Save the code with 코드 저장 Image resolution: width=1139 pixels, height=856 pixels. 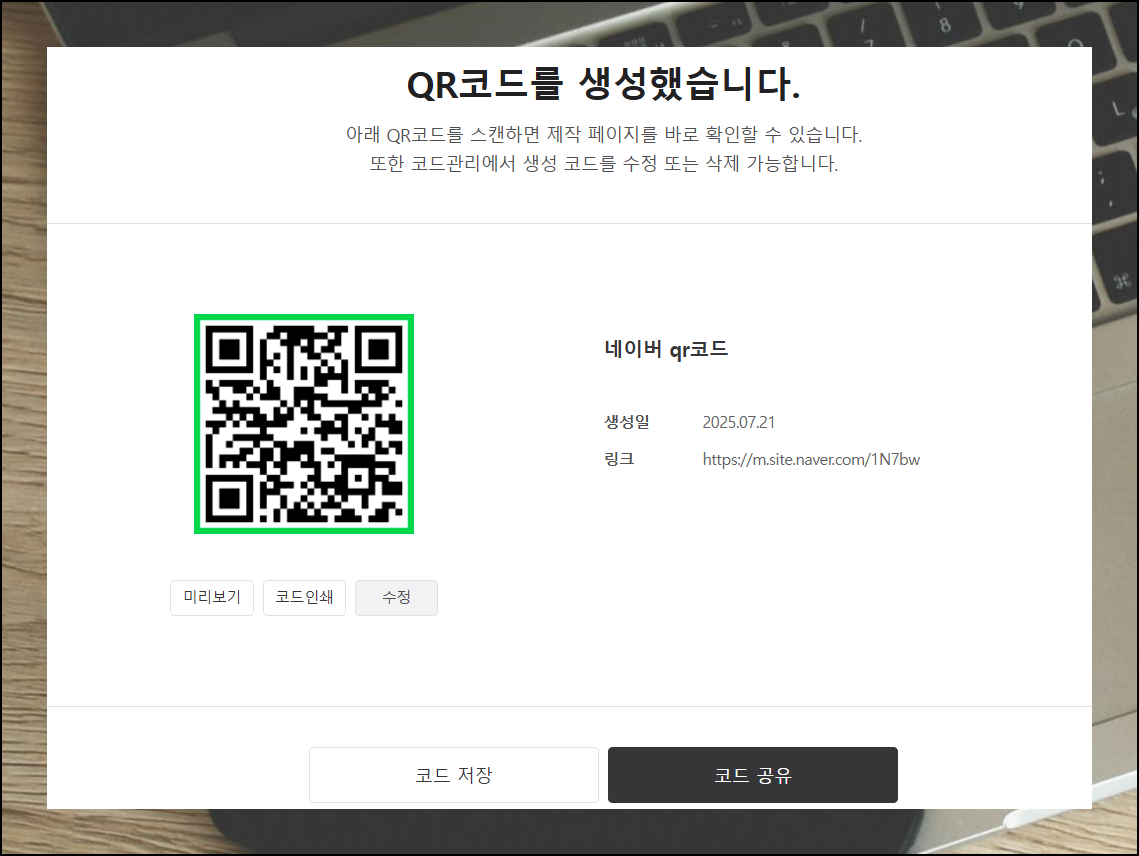[454, 775]
